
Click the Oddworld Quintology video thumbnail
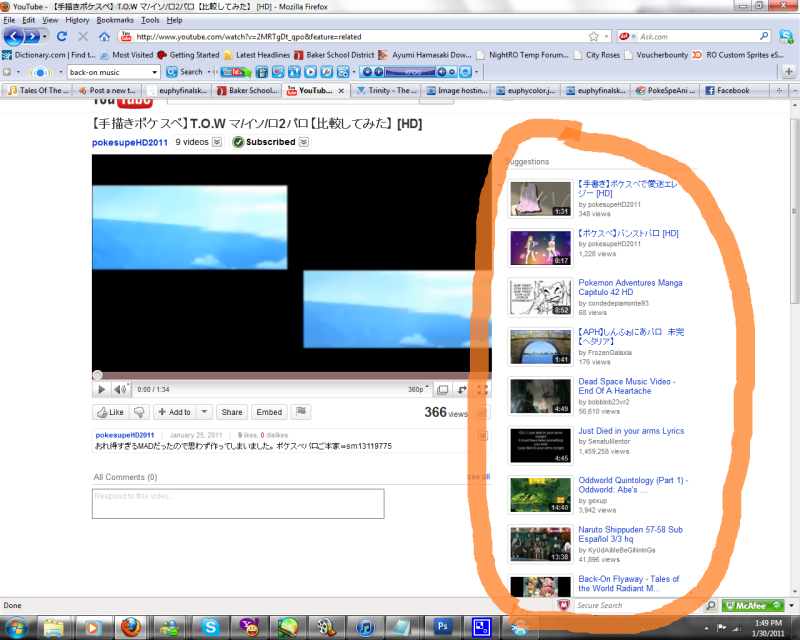540,495
